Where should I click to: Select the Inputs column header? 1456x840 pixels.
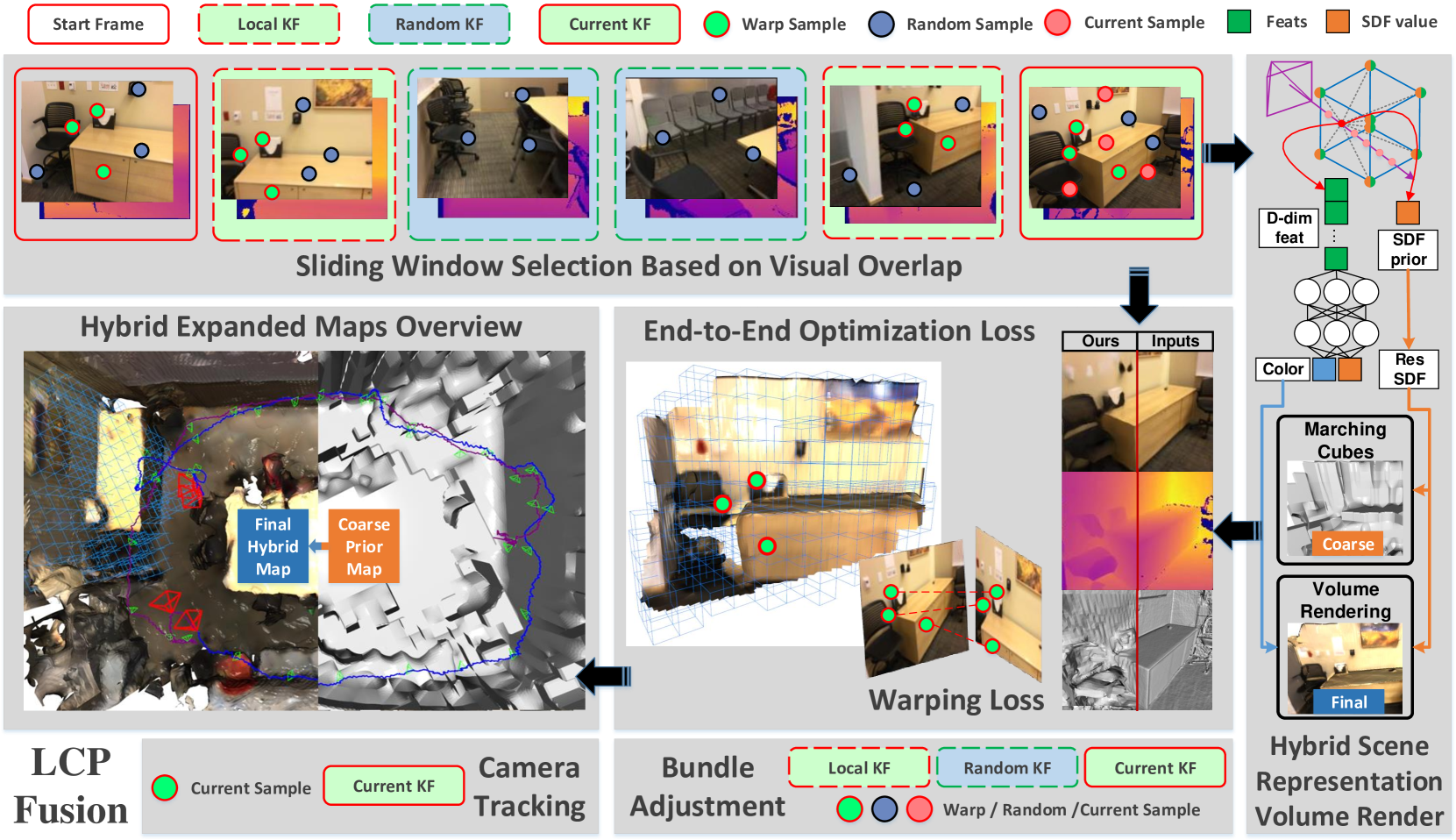(1175, 341)
